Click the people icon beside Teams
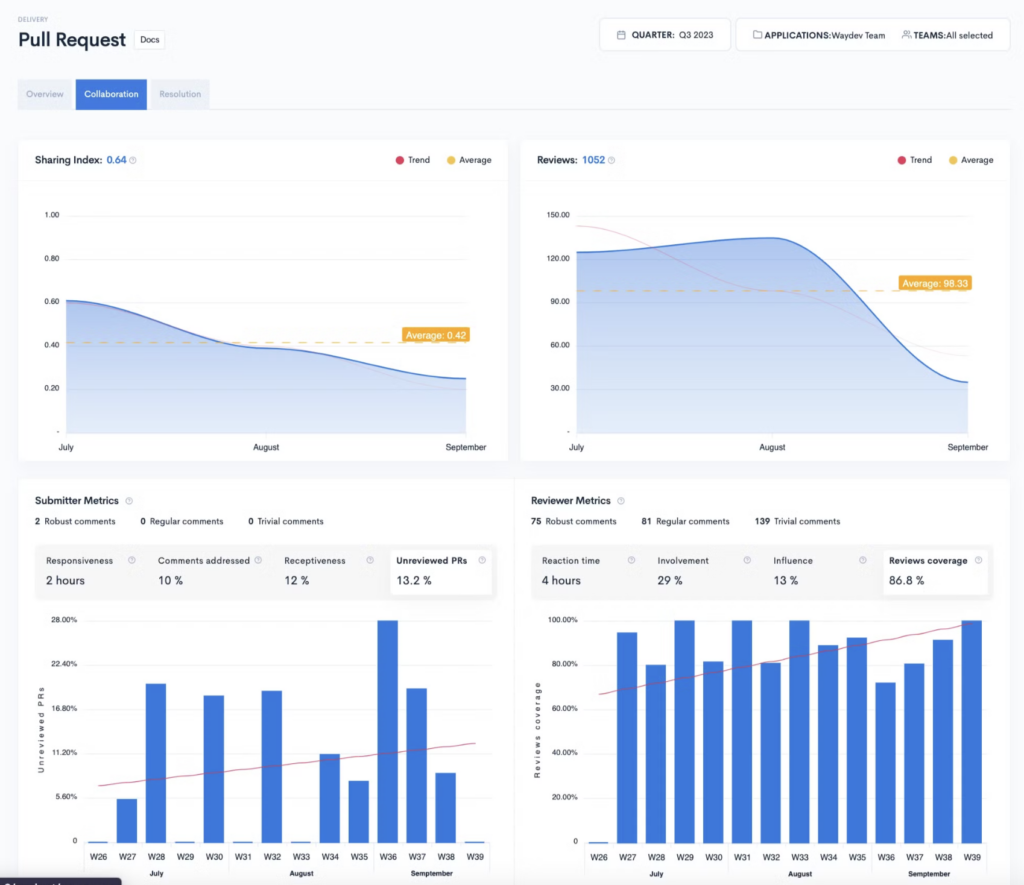Image resolution: width=1024 pixels, height=885 pixels. click(x=906, y=35)
